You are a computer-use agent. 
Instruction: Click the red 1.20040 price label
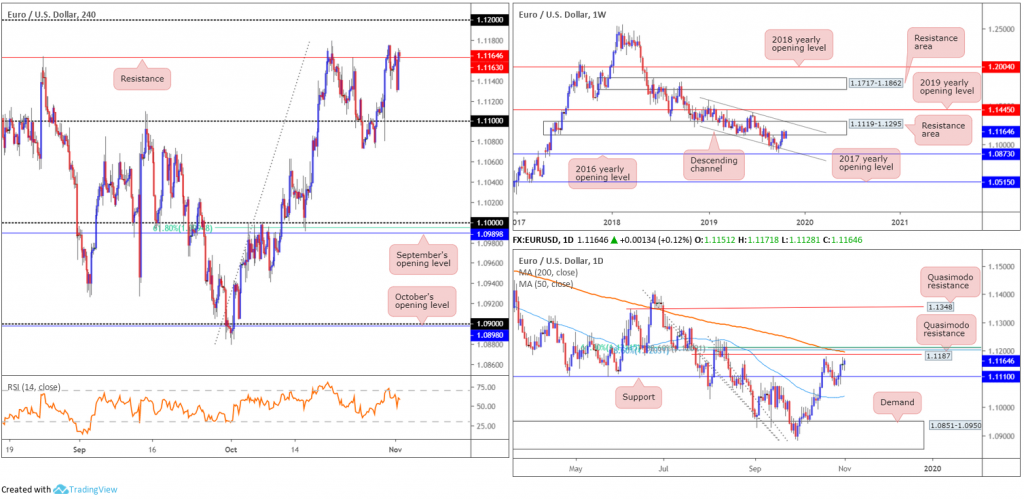click(x=999, y=67)
